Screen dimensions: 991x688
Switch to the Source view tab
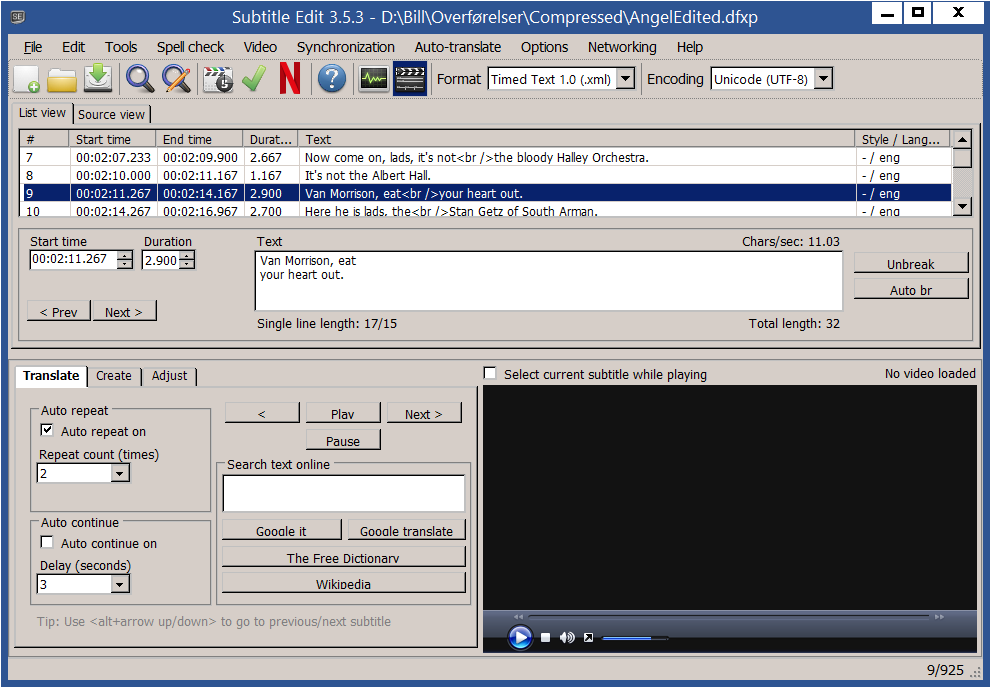click(111, 114)
